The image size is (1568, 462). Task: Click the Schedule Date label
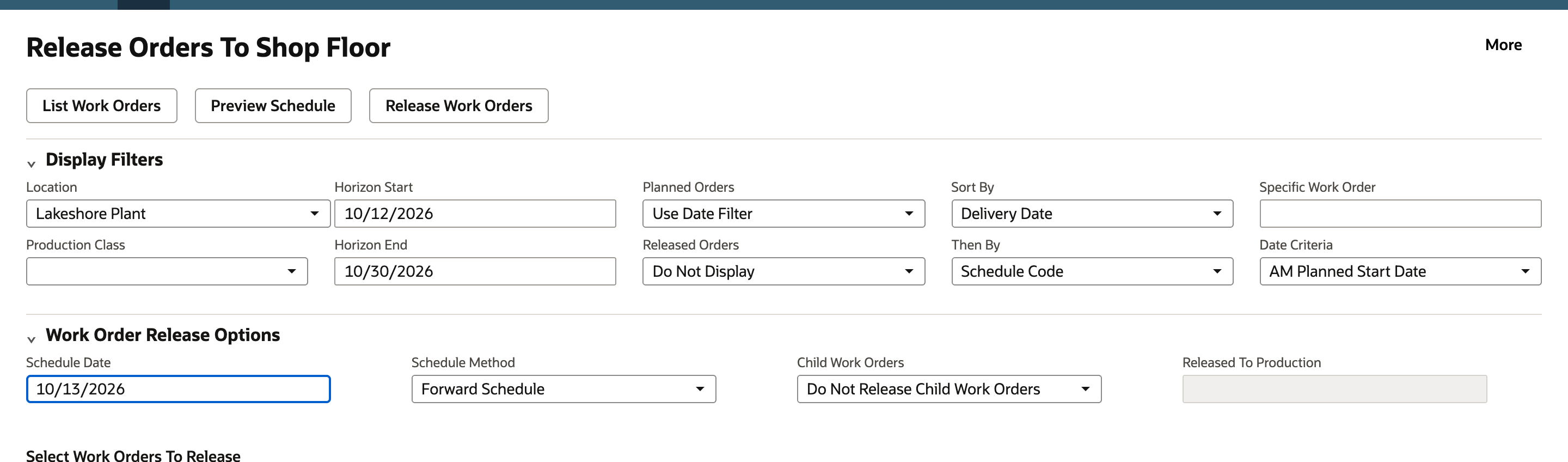(68, 363)
